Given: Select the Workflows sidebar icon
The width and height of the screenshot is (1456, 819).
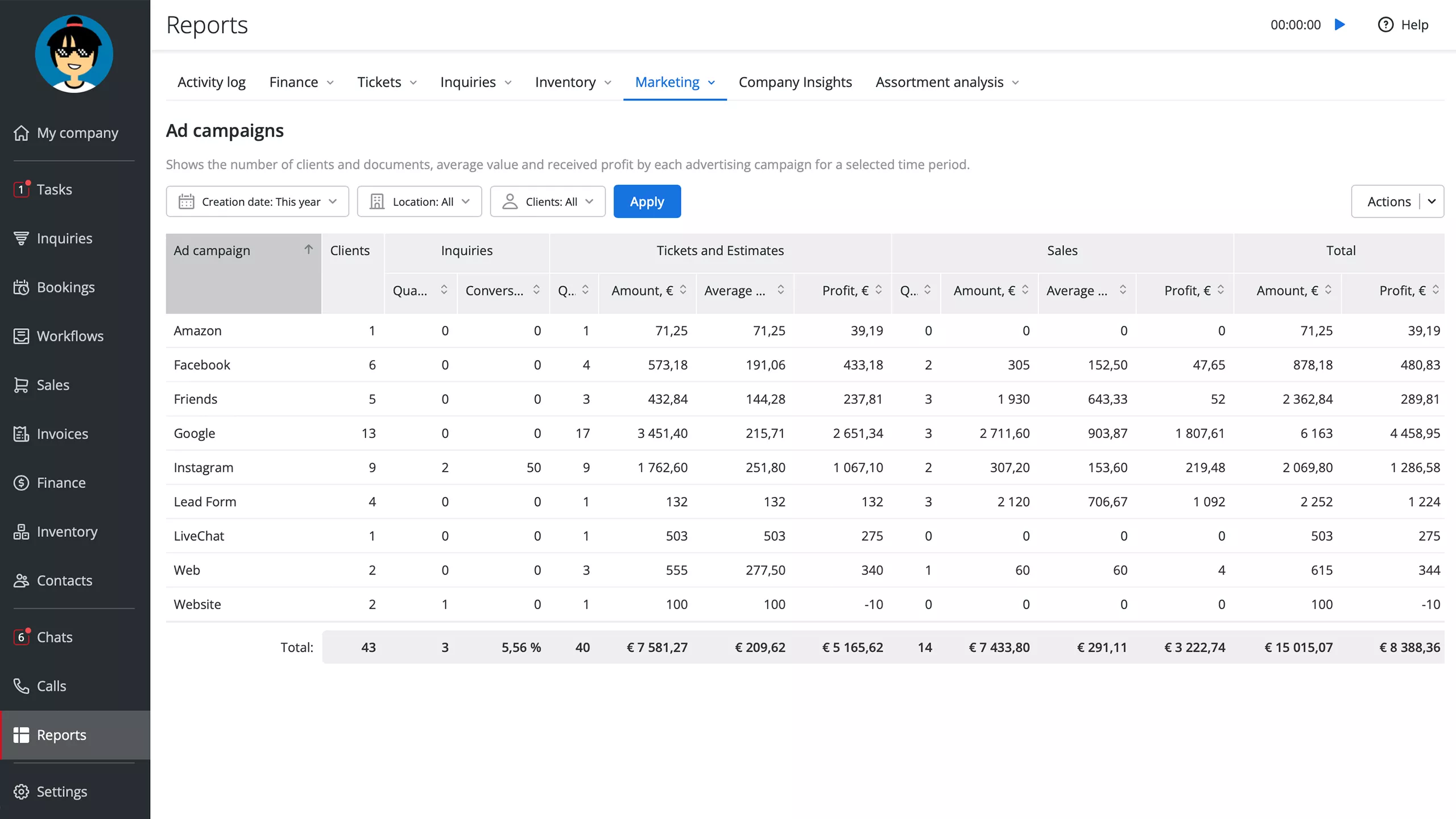Looking at the screenshot, I should pyautogui.click(x=22, y=336).
